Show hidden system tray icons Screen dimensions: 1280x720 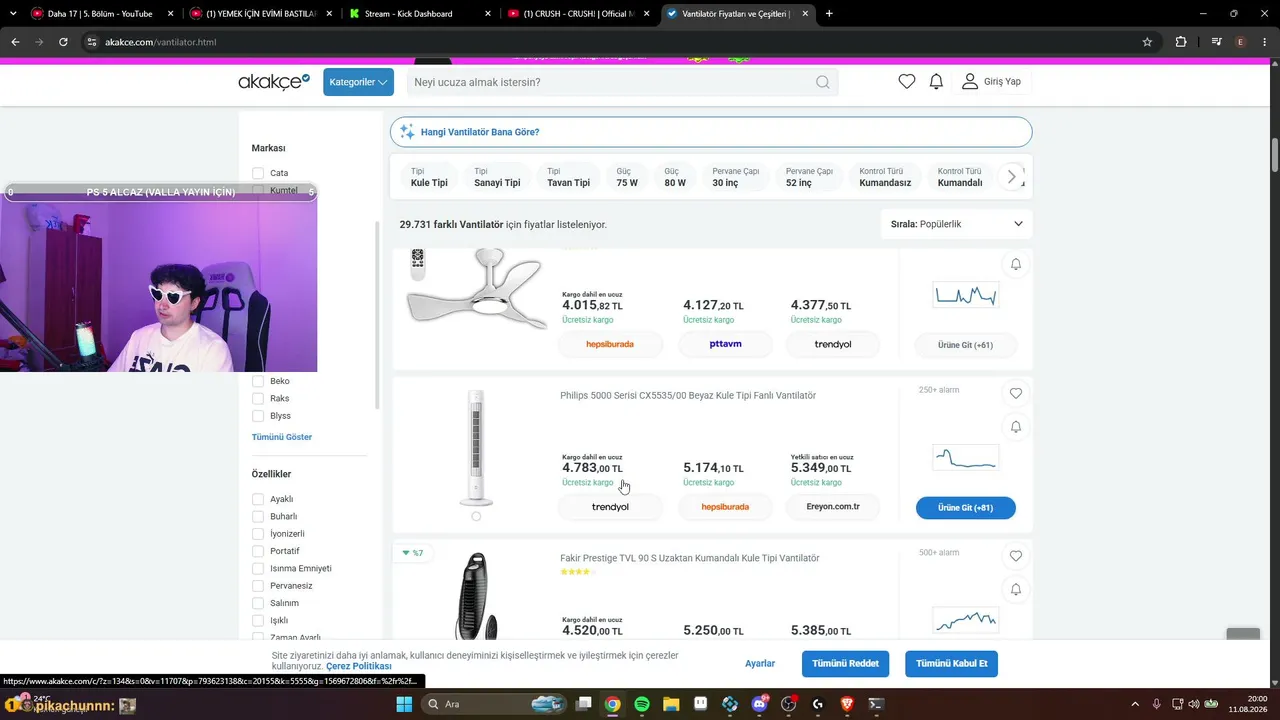(x=1134, y=704)
